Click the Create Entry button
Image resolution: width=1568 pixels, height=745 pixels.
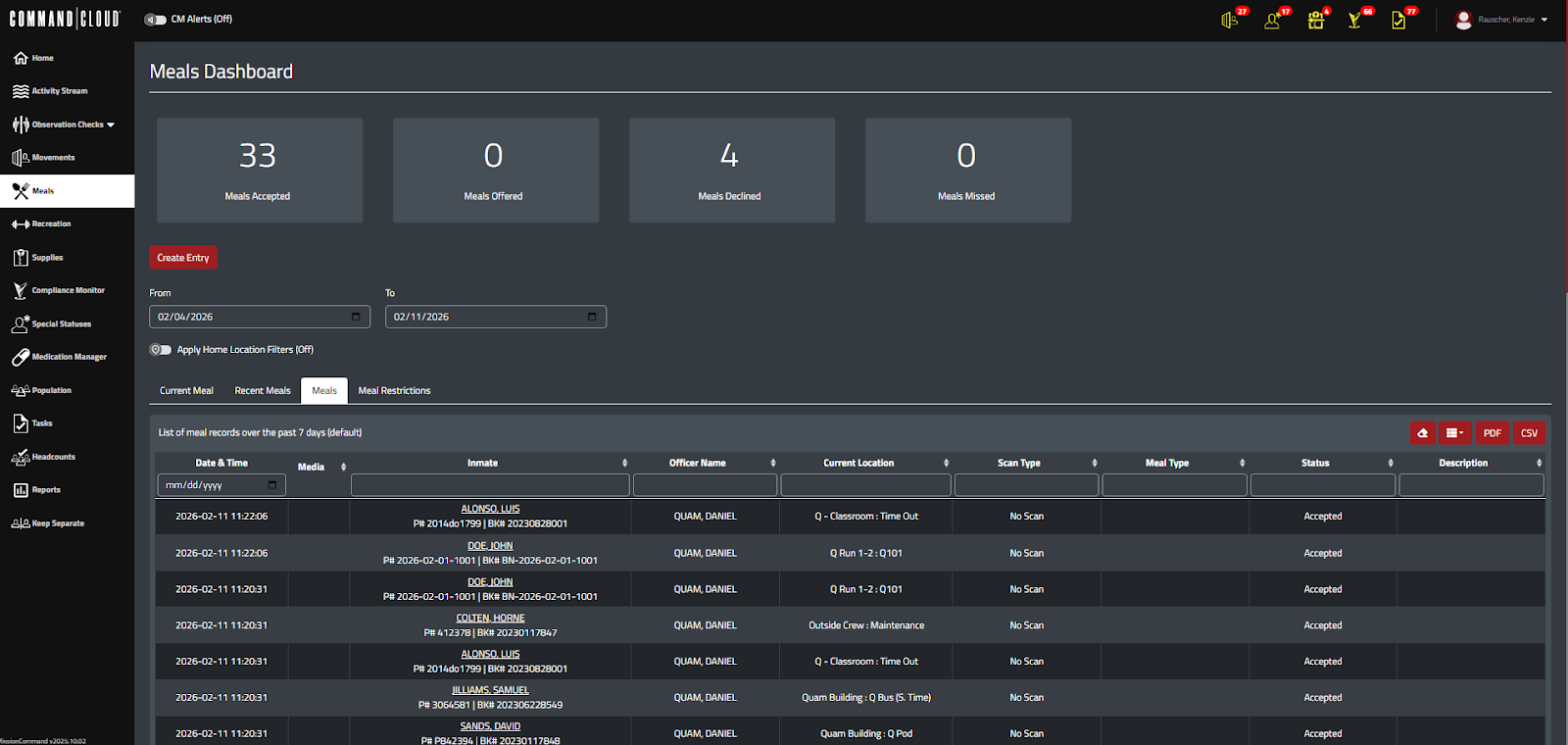(183, 258)
